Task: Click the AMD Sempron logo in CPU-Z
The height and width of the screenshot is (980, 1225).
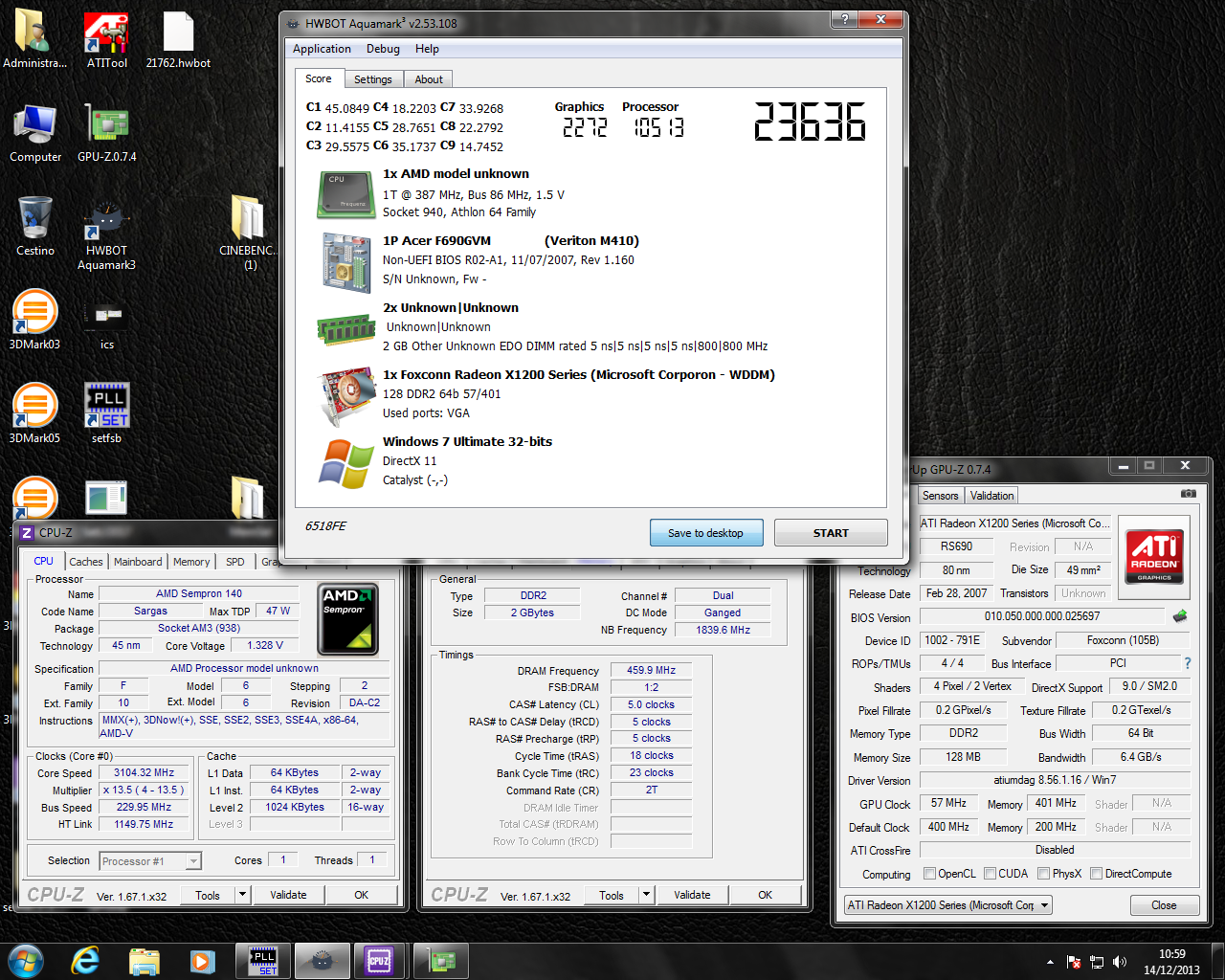Action: pyautogui.click(x=346, y=617)
